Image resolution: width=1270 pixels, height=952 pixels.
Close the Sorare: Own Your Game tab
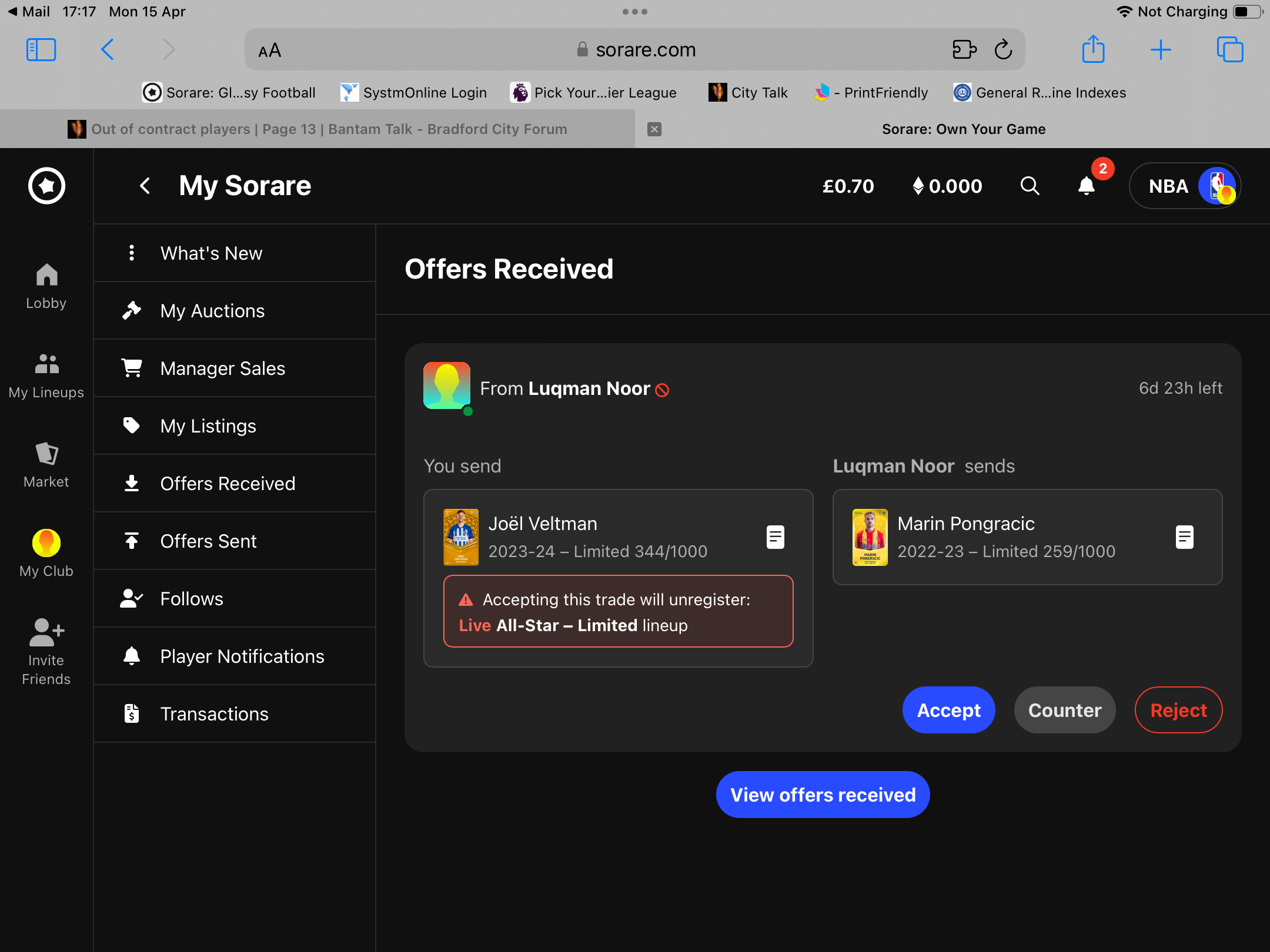pyautogui.click(x=654, y=129)
